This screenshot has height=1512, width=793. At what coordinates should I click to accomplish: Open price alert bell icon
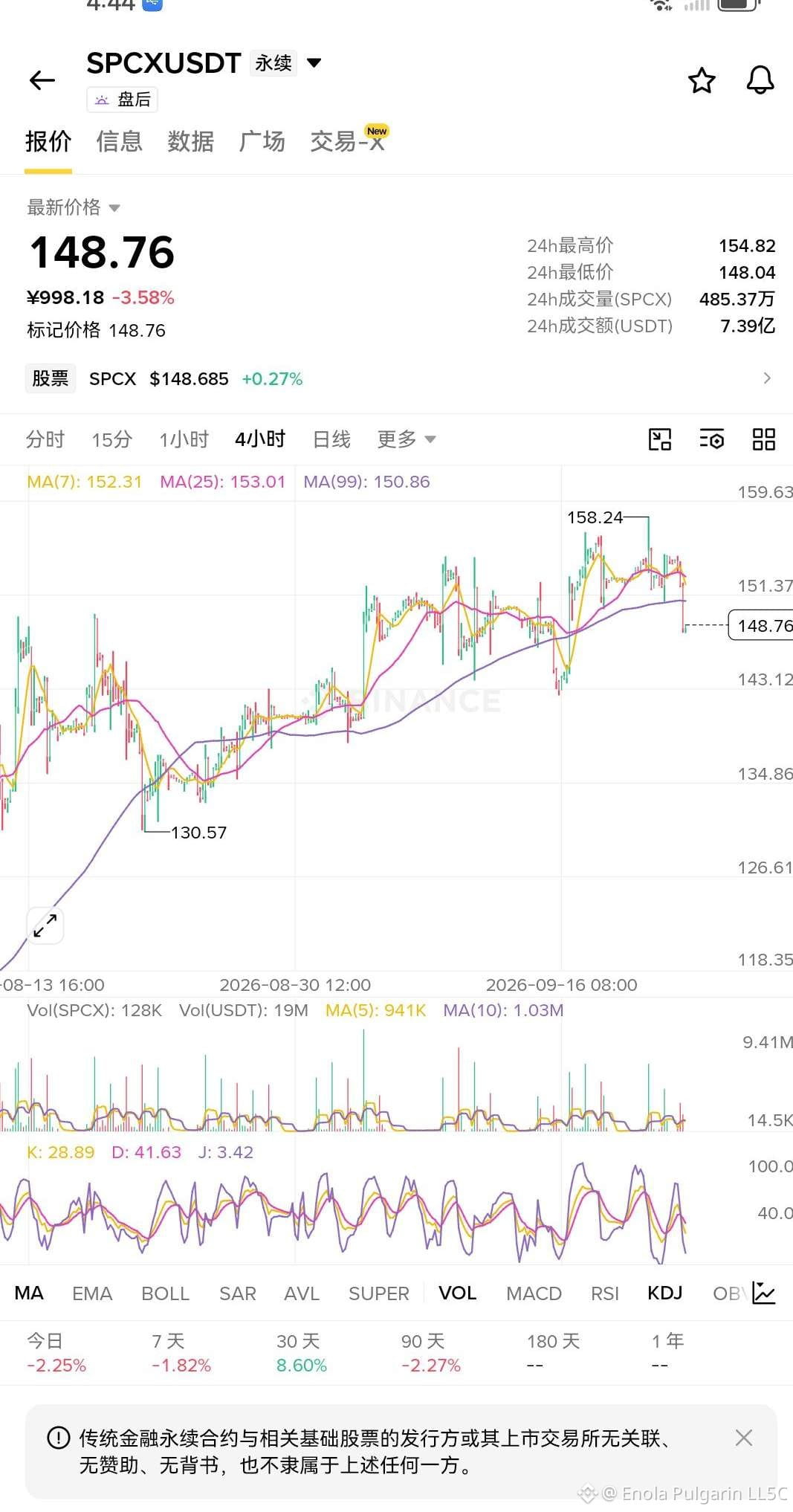[x=760, y=80]
